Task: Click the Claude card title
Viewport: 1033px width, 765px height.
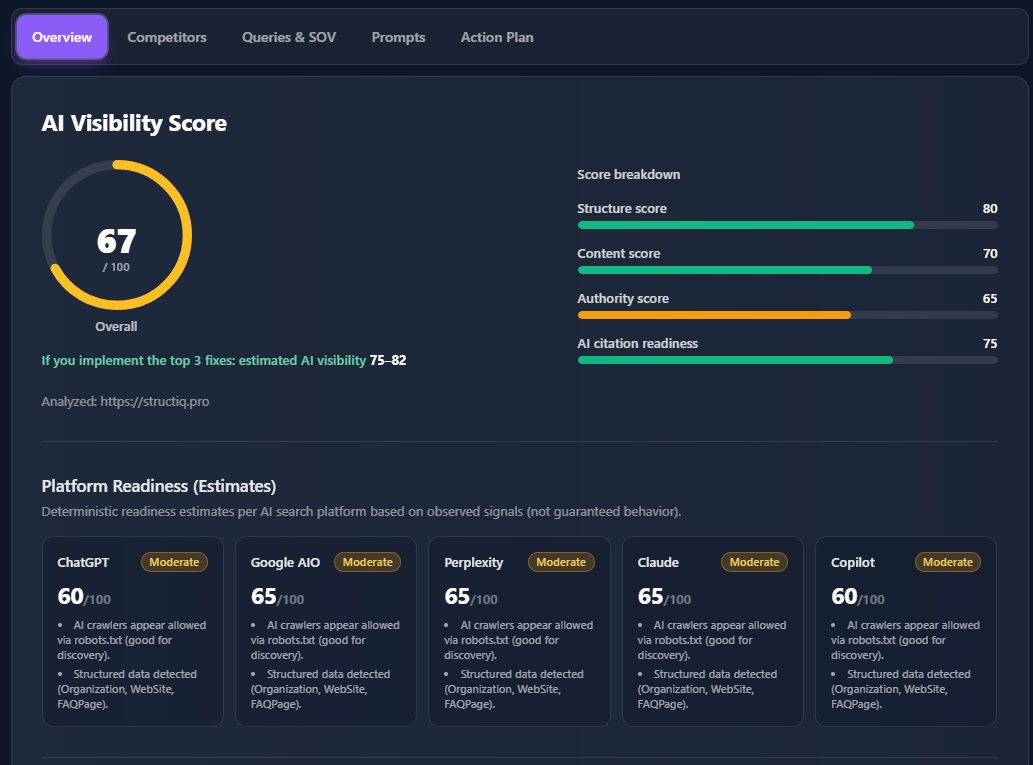Action: point(658,563)
